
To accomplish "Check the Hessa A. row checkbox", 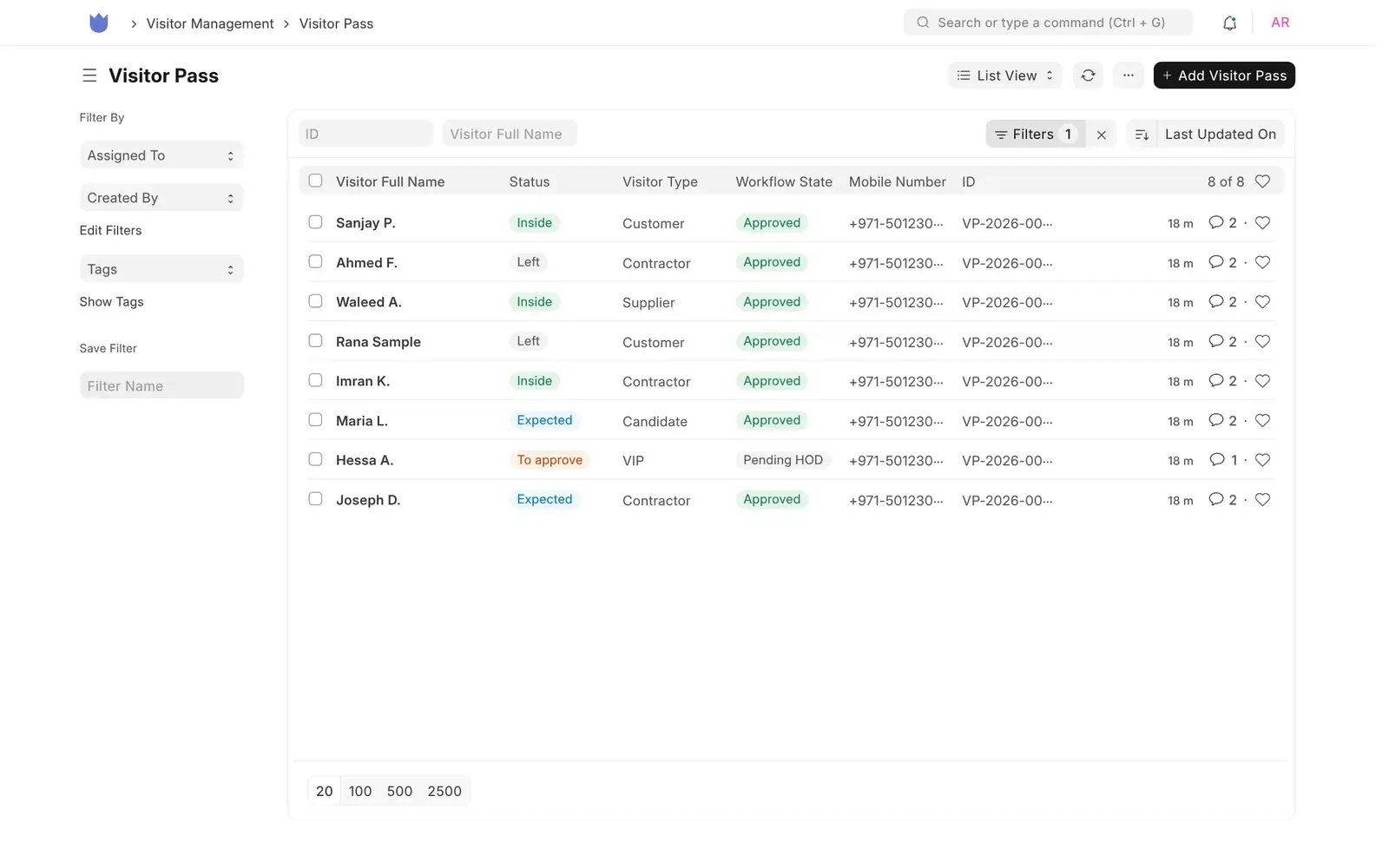I will pyautogui.click(x=315, y=459).
